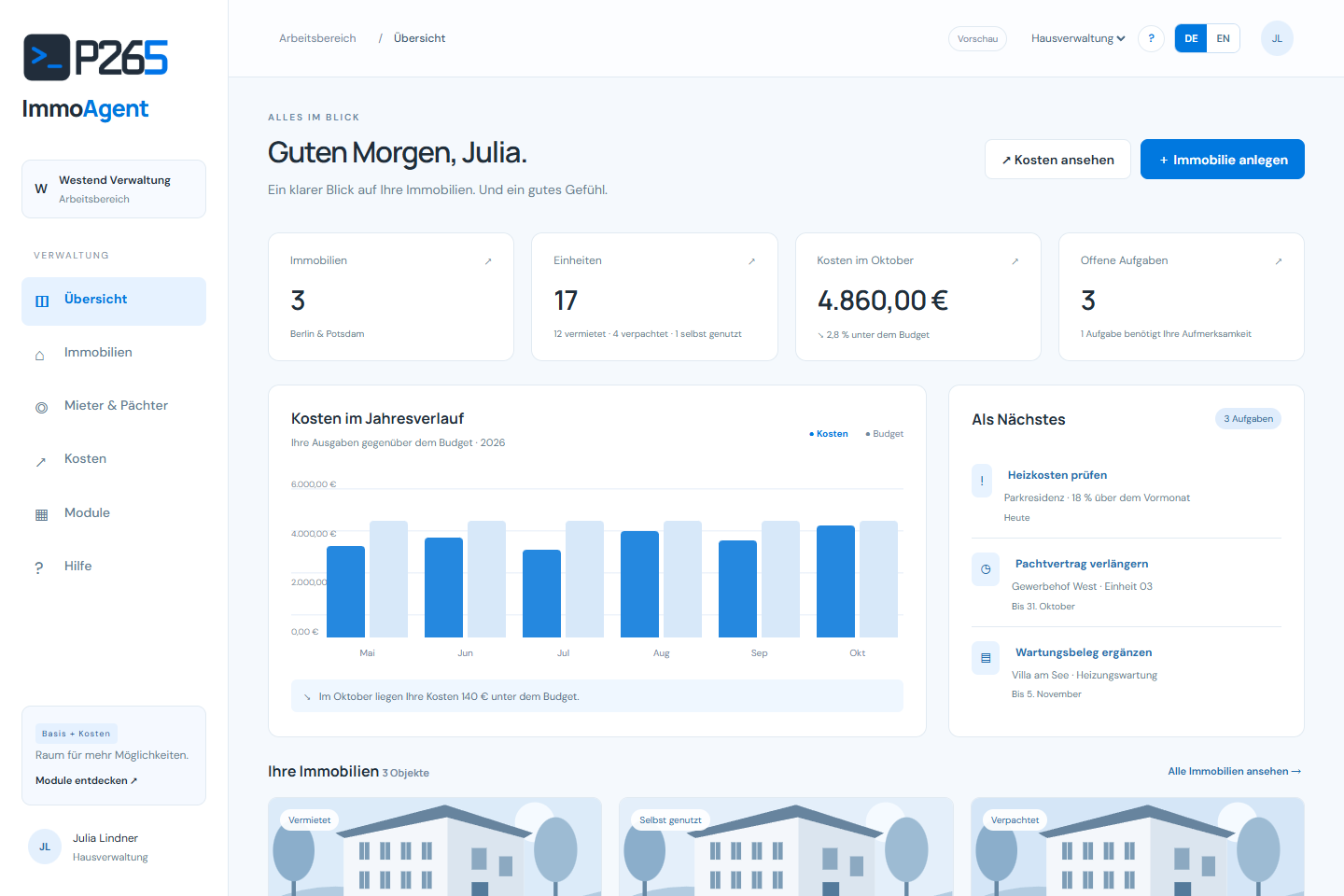Toggle the Budget legend series

point(885,434)
